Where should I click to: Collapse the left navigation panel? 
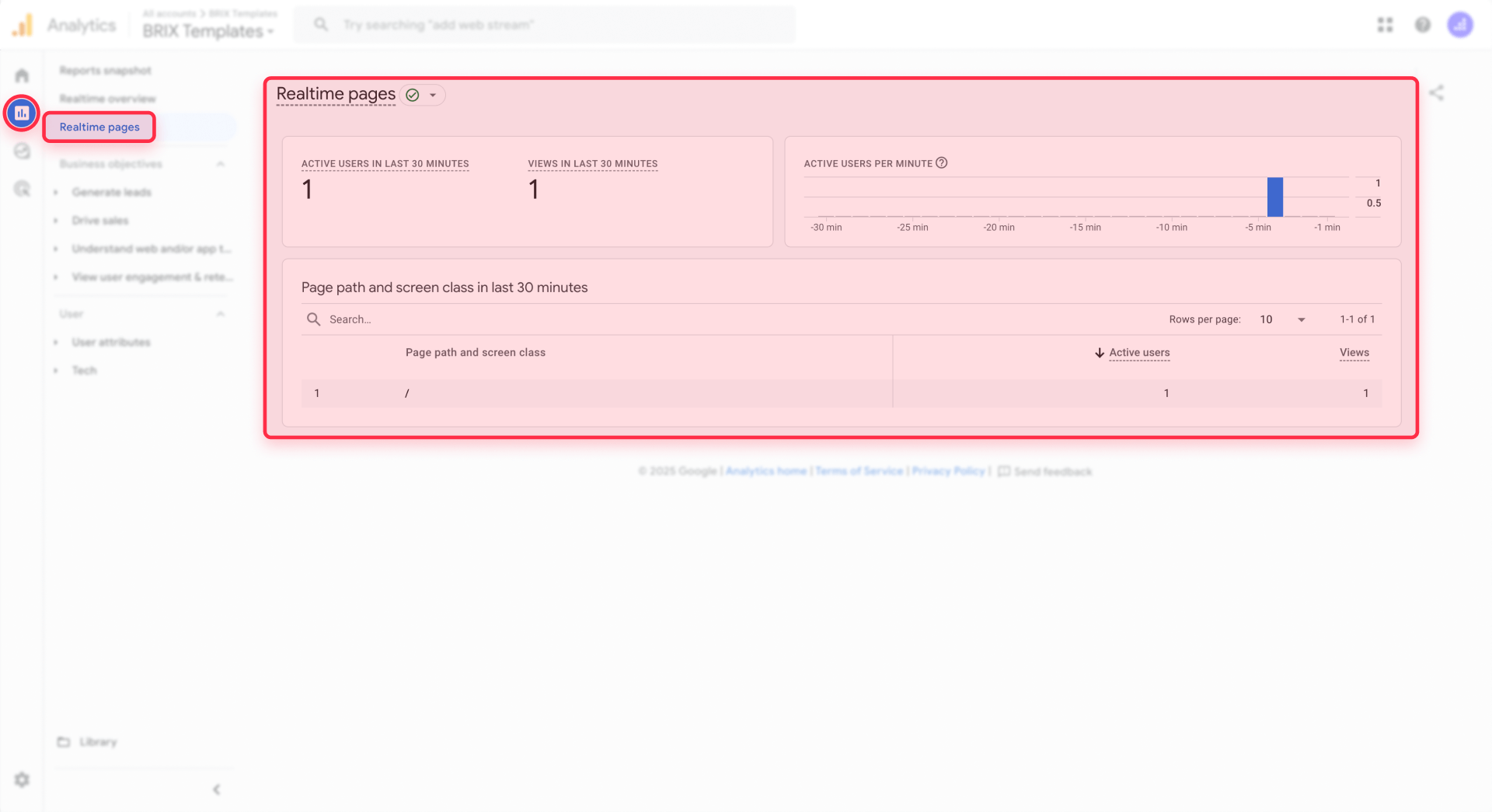pyautogui.click(x=216, y=789)
